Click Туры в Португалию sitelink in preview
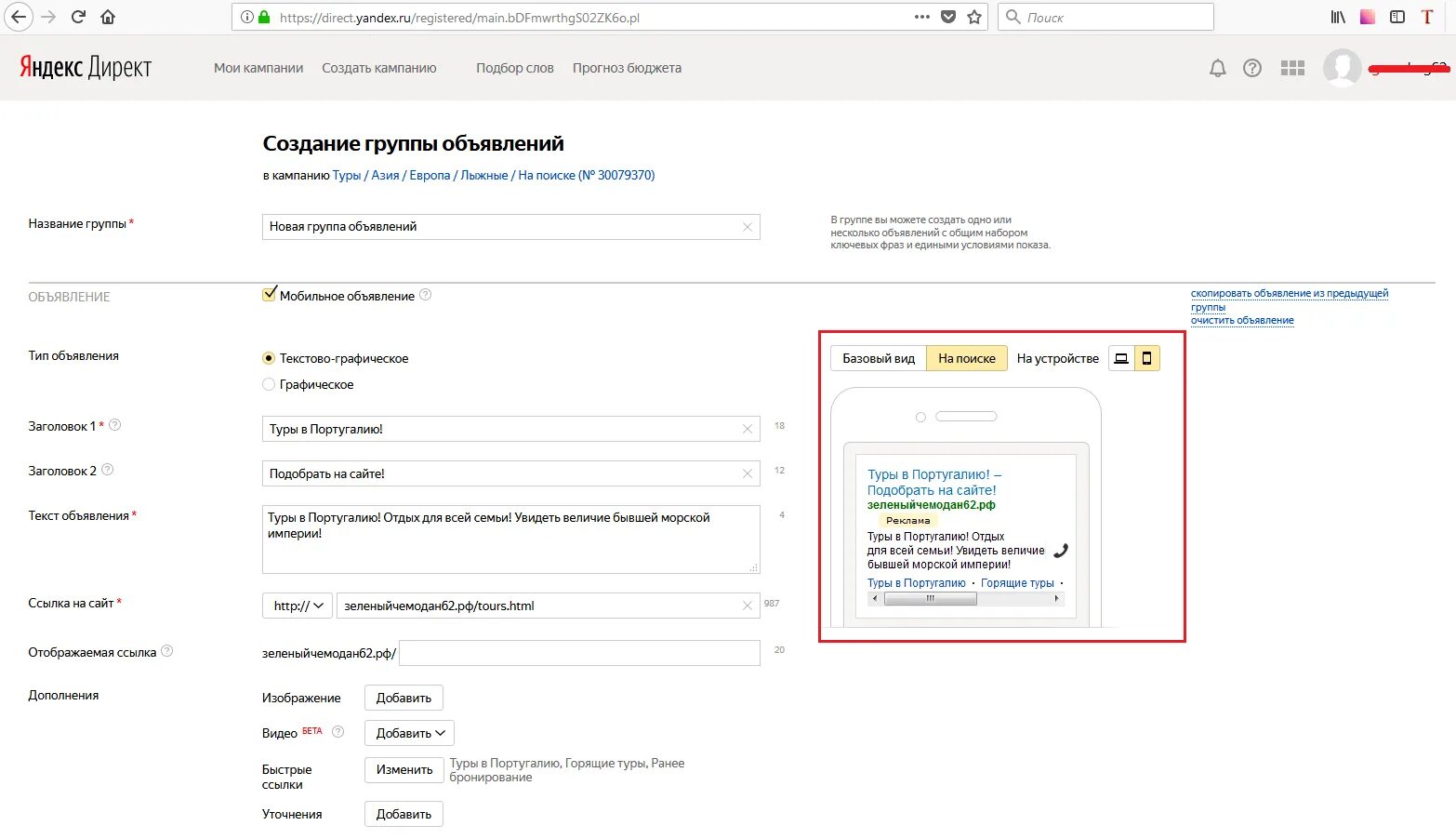 click(917, 583)
